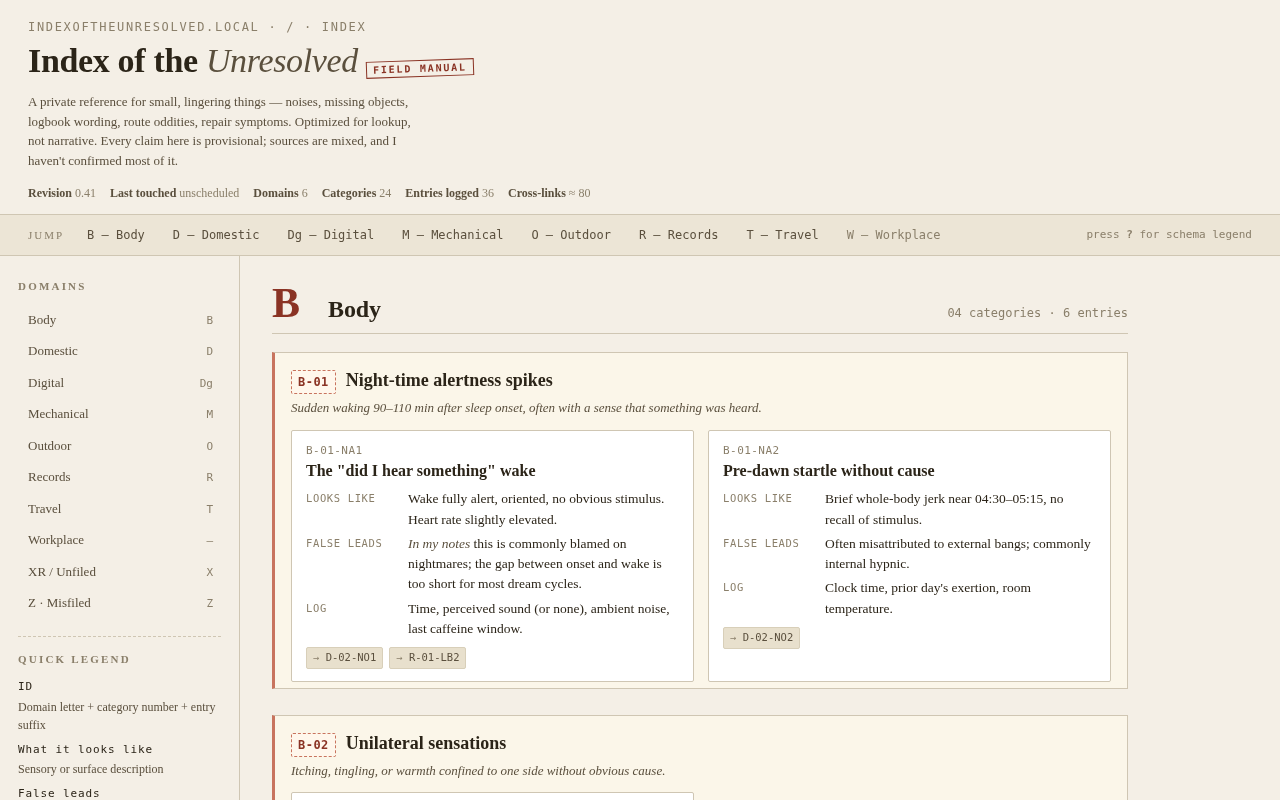Jump to Dg — Digital section
The height and width of the screenshot is (800, 1280).
tap(331, 235)
